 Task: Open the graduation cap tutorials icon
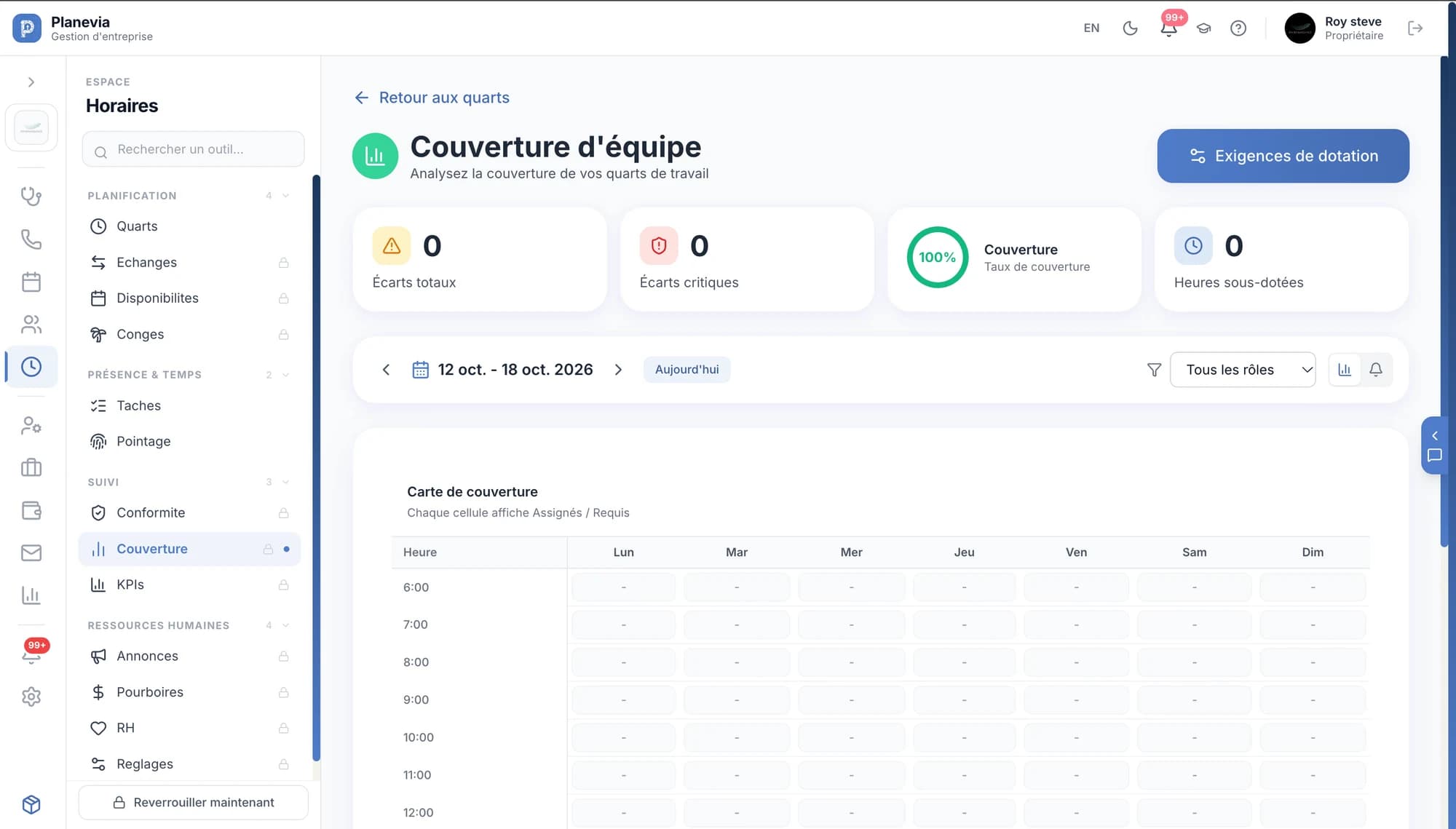(x=1203, y=28)
